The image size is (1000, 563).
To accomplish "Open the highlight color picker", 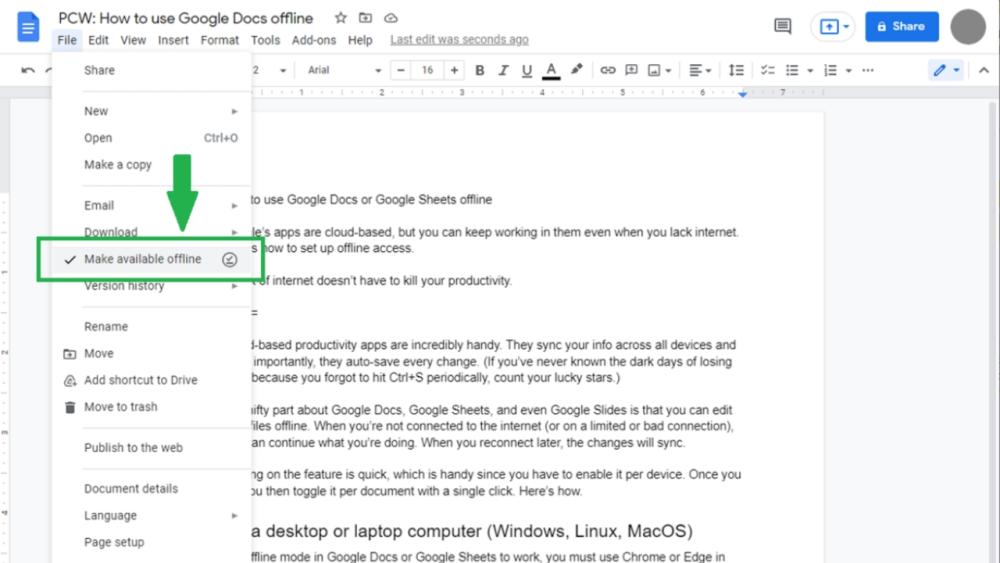I will pyautogui.click(x=577, y=69).
